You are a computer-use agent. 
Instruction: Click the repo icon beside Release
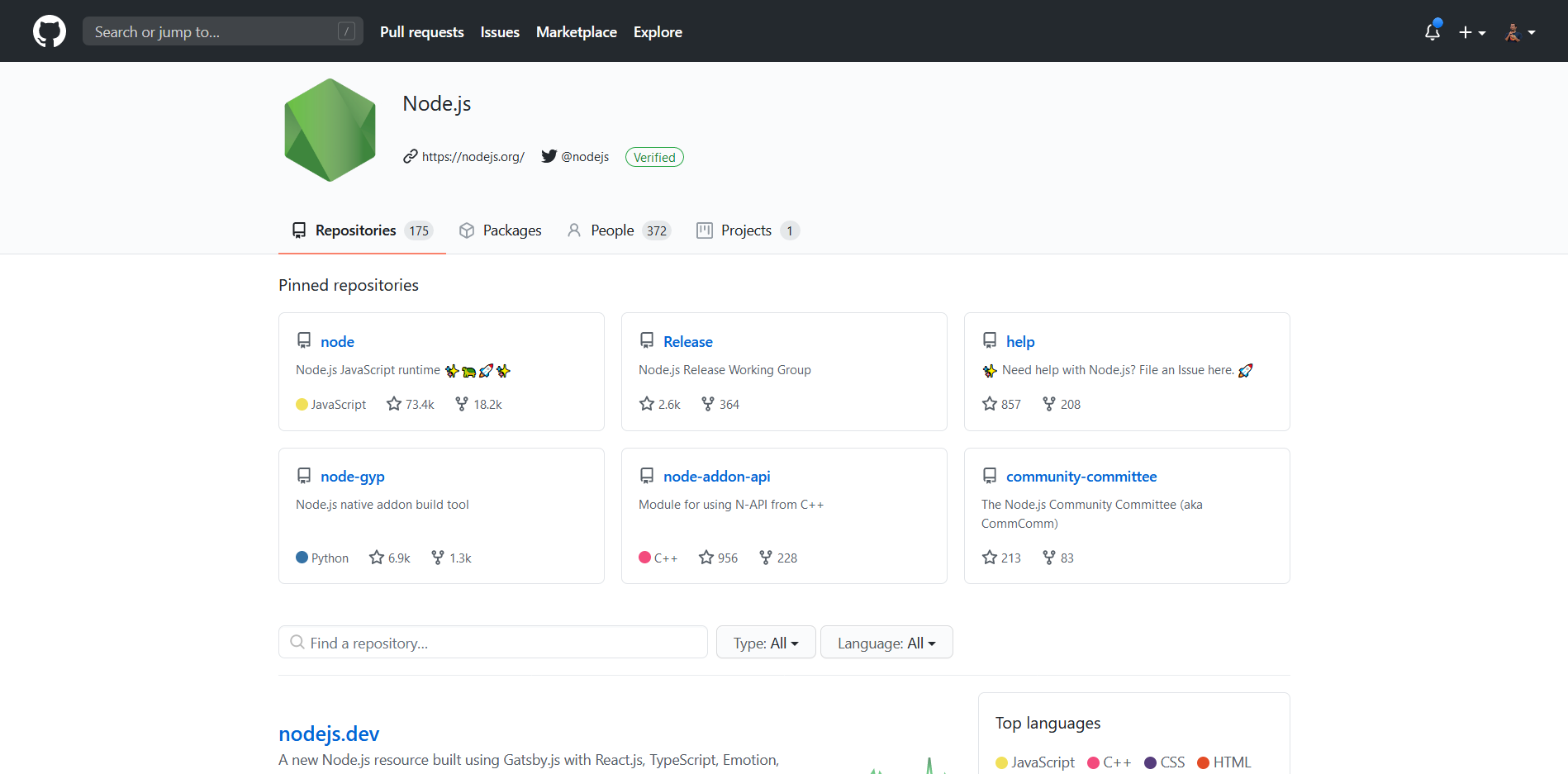(647, 340)
